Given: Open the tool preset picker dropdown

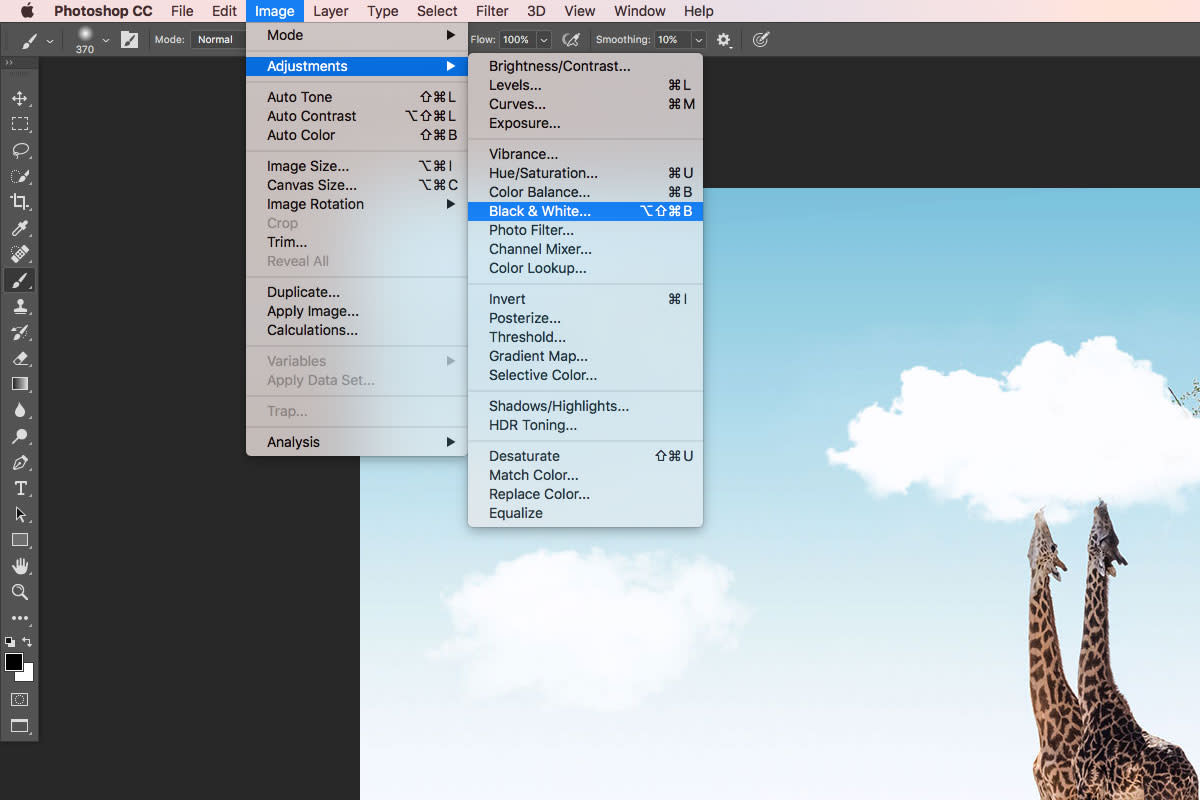Looking at the screenshot, I should [x=50, y=41].
